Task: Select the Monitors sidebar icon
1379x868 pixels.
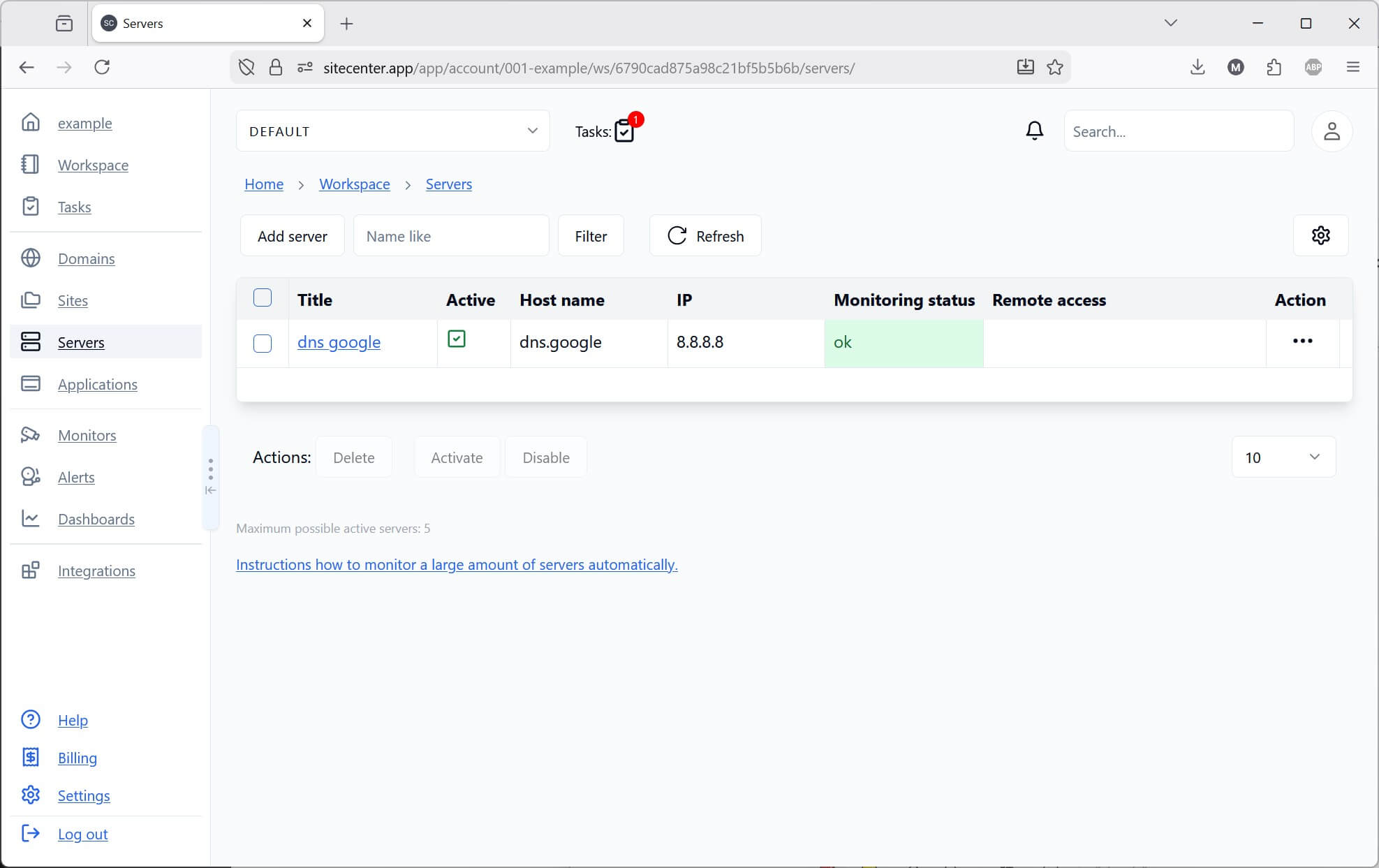Action: [x=31, y=434]
